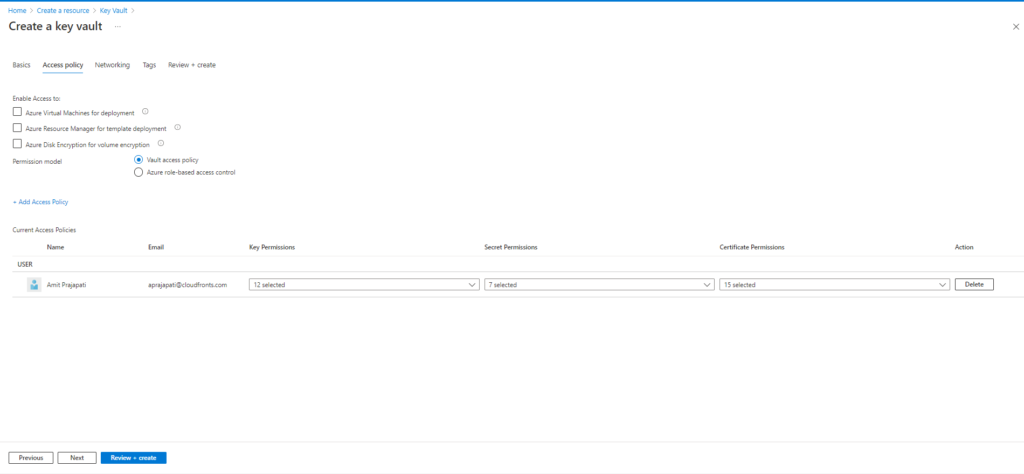Click the info icon beside Azure Virtual Machines
The width and height of the screenshot is (1024, 474).
145,112
